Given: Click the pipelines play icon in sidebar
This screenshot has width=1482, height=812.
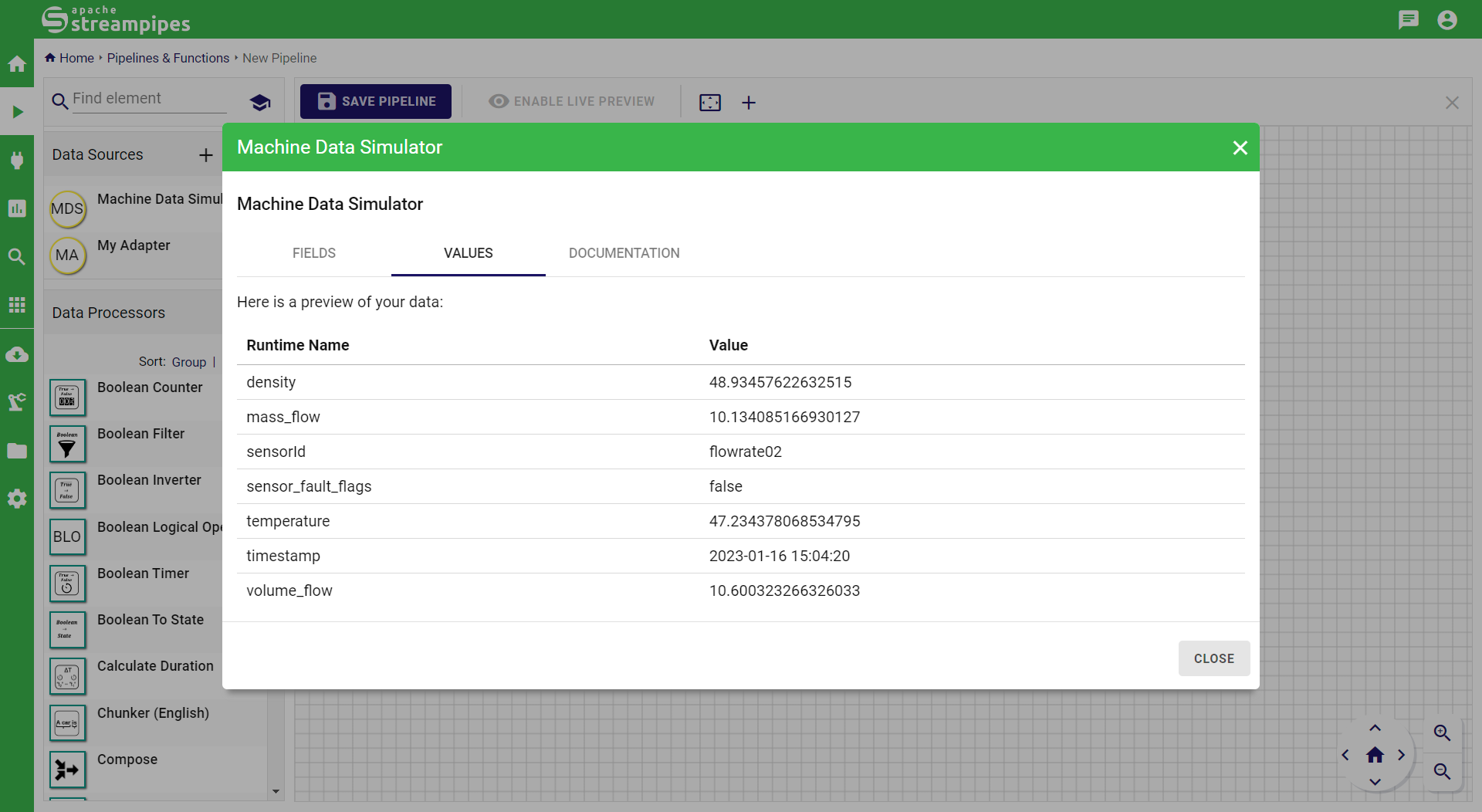Looking at the screenshot, I should click(17, 112).
